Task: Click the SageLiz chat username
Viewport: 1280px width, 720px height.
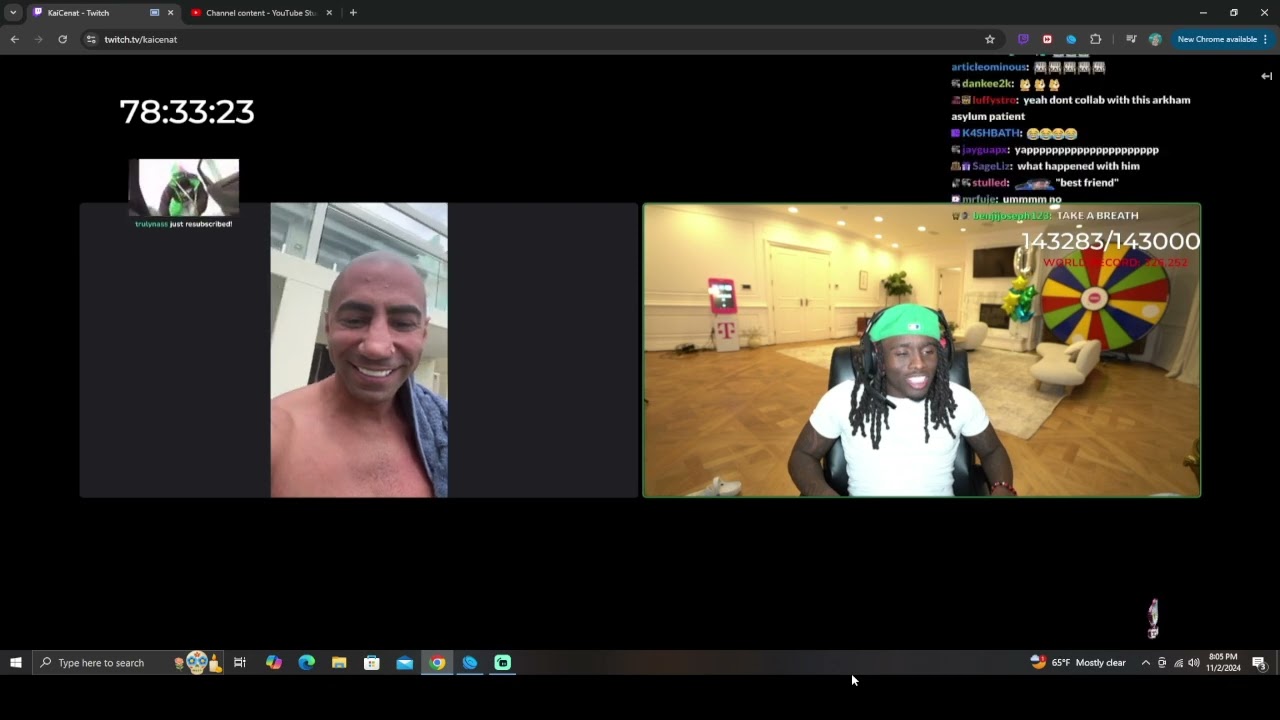Action: [991, 166]
